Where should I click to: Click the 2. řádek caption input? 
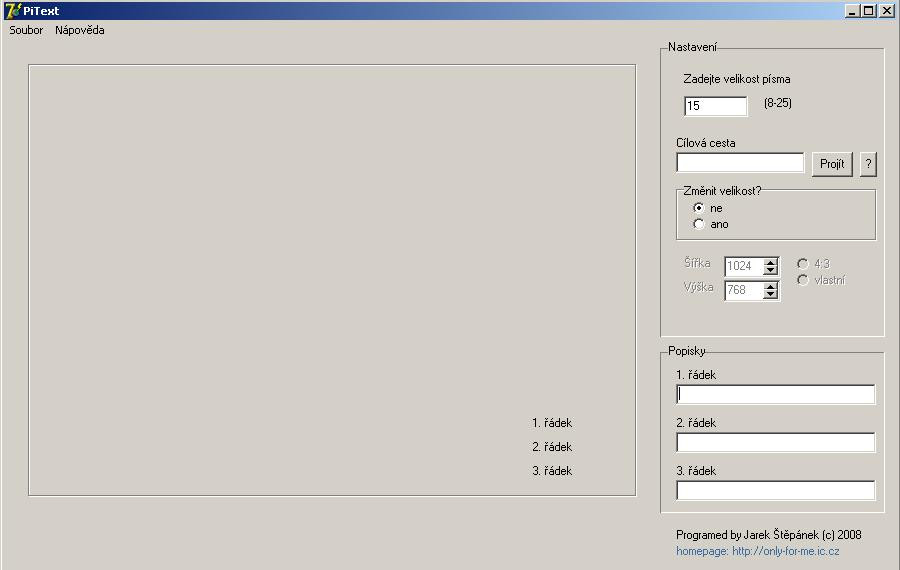tap(775, 443)
